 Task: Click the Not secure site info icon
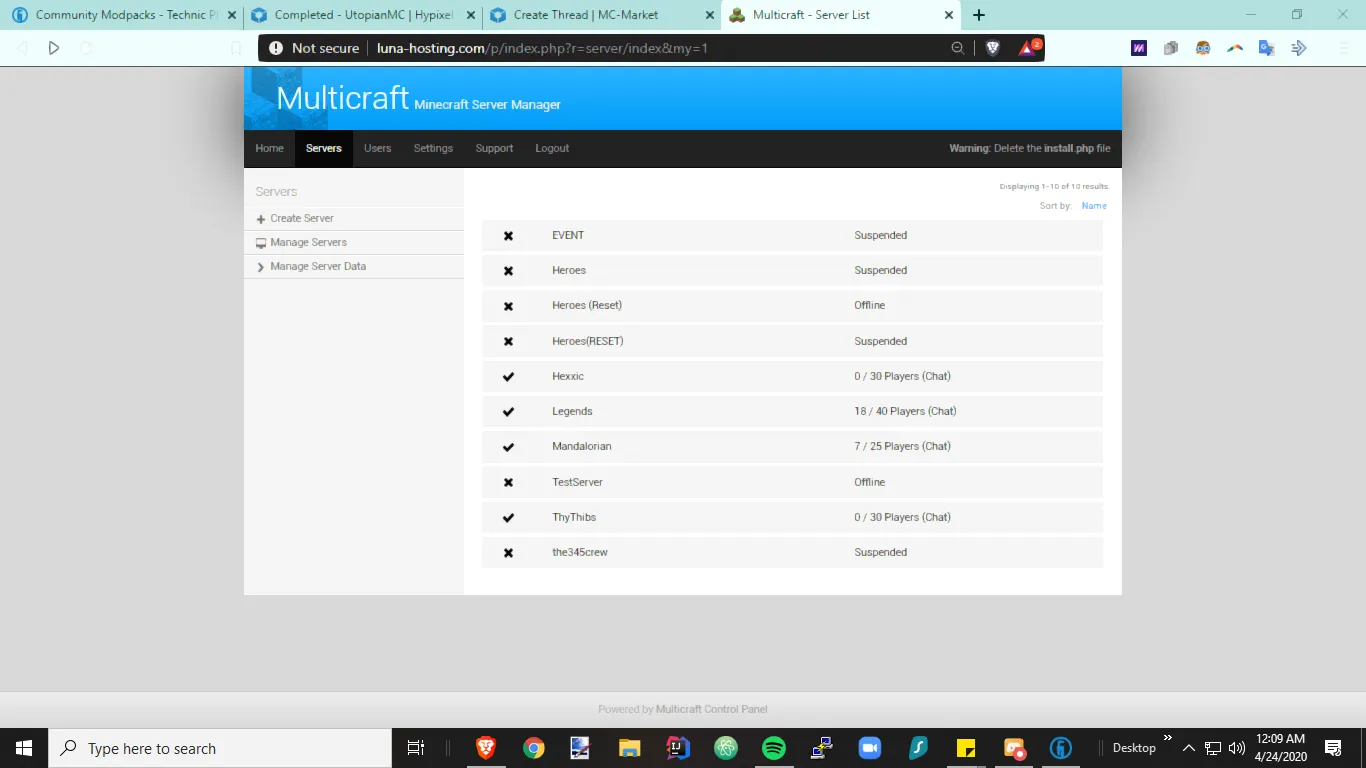click(x=276, y=48)
